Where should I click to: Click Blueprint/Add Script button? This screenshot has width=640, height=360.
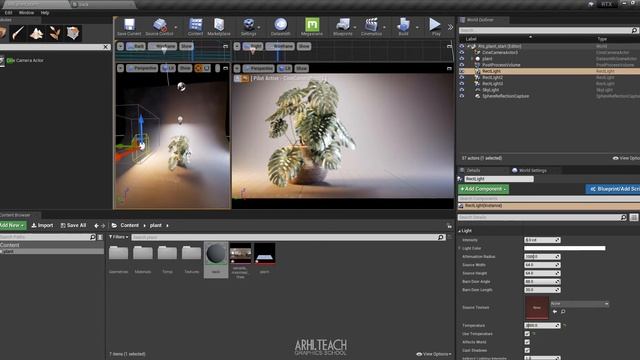point(613,189)
